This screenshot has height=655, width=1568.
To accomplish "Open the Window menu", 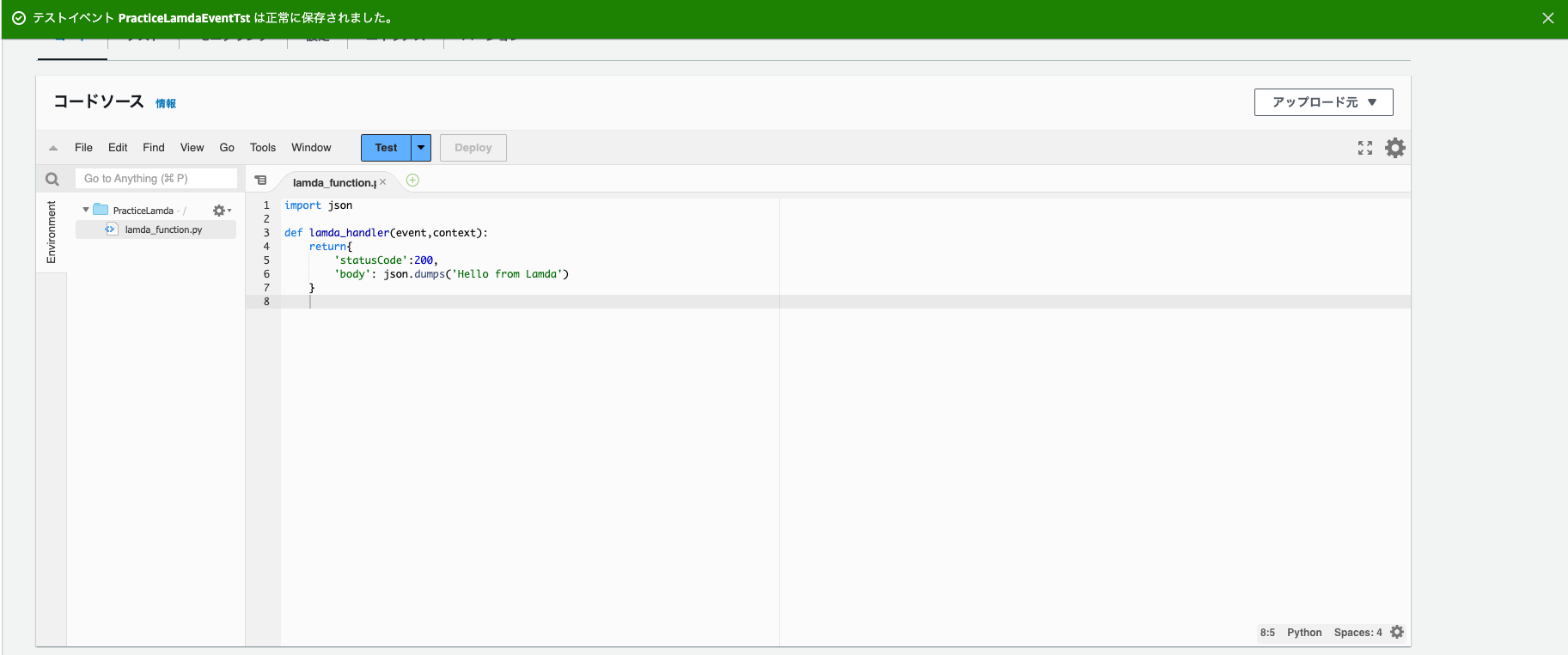I will tap(311, 148).
